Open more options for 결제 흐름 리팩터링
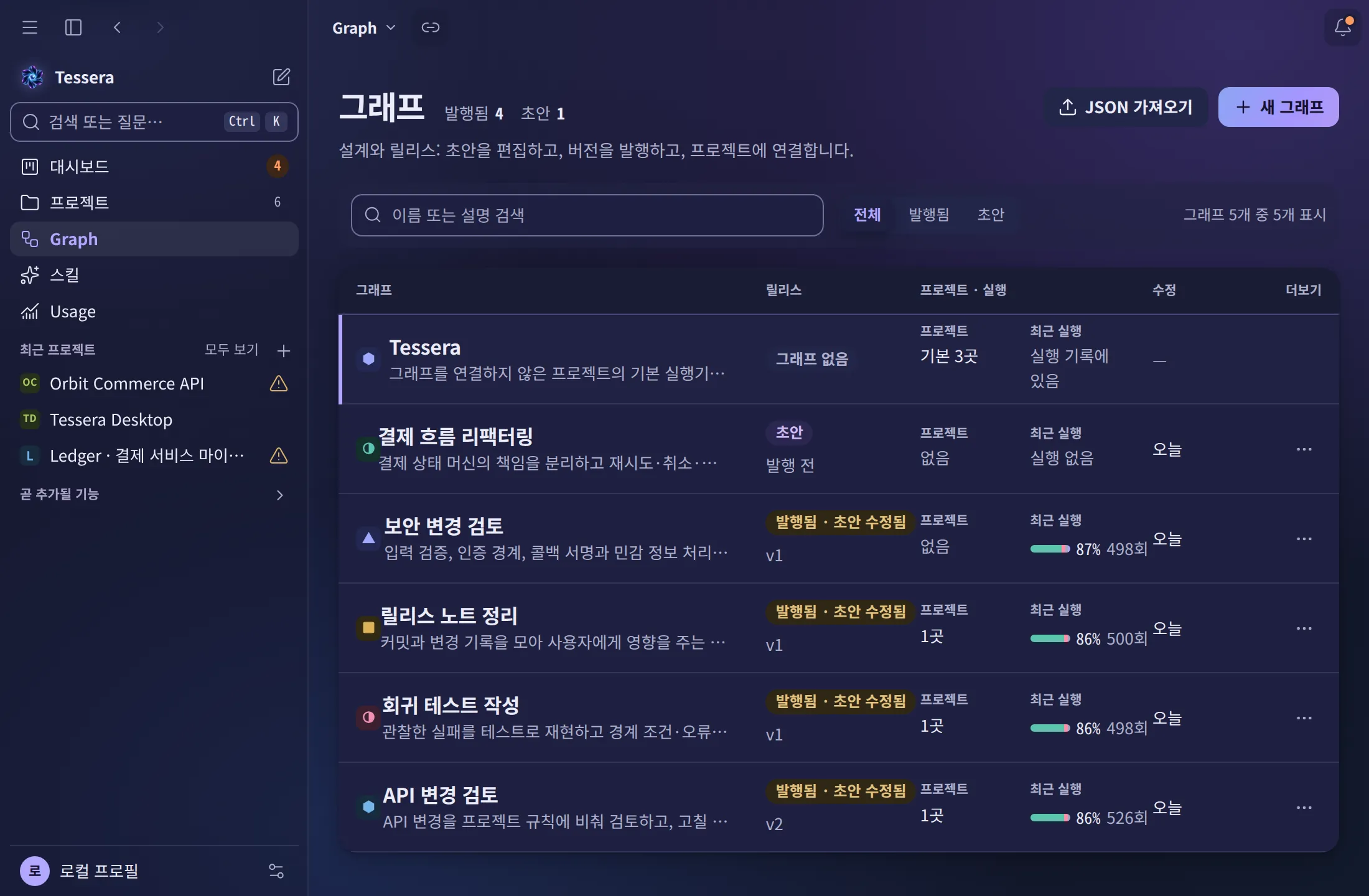 1304,449
